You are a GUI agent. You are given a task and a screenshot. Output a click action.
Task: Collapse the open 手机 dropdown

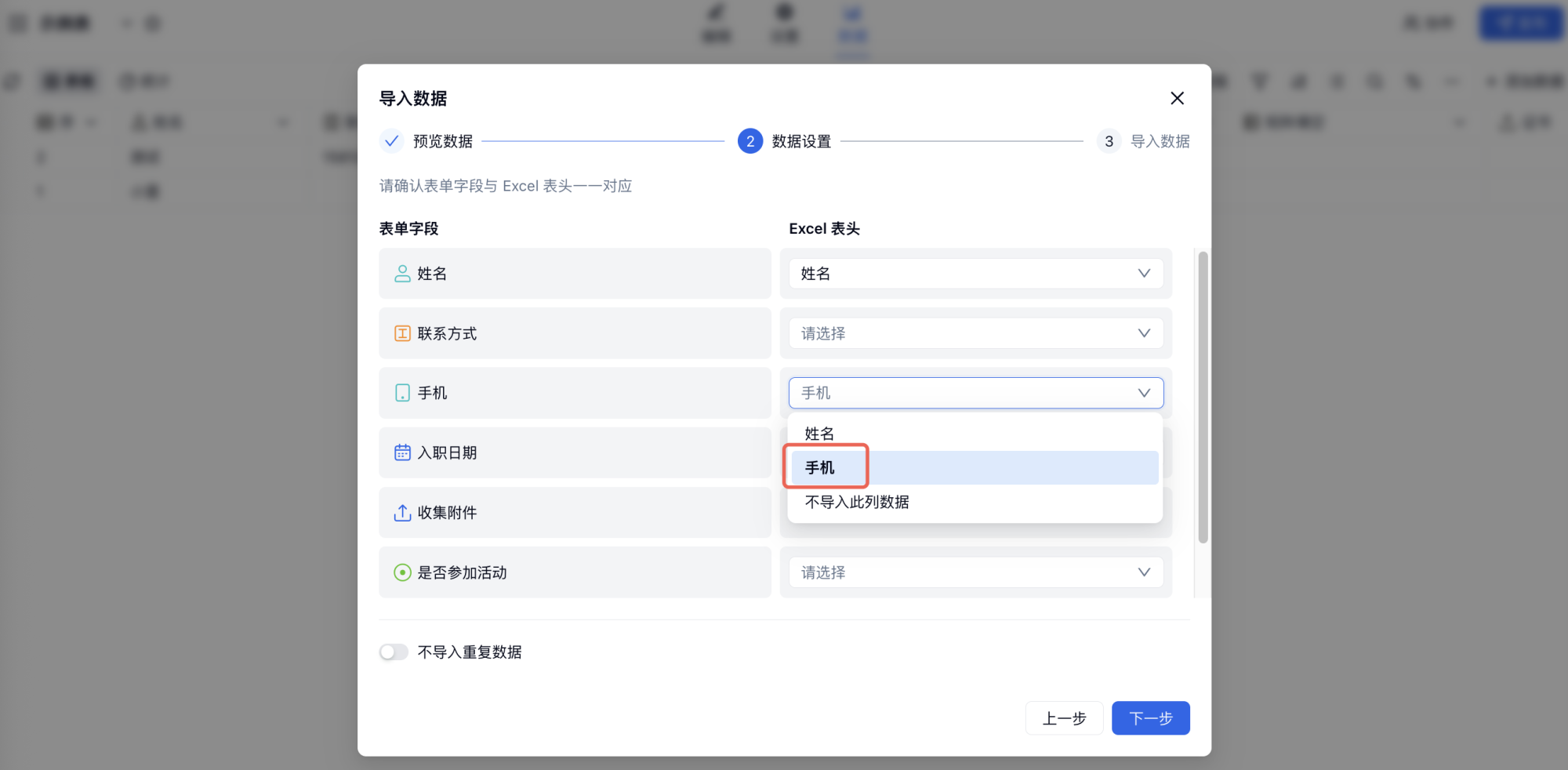pos(975,393)
